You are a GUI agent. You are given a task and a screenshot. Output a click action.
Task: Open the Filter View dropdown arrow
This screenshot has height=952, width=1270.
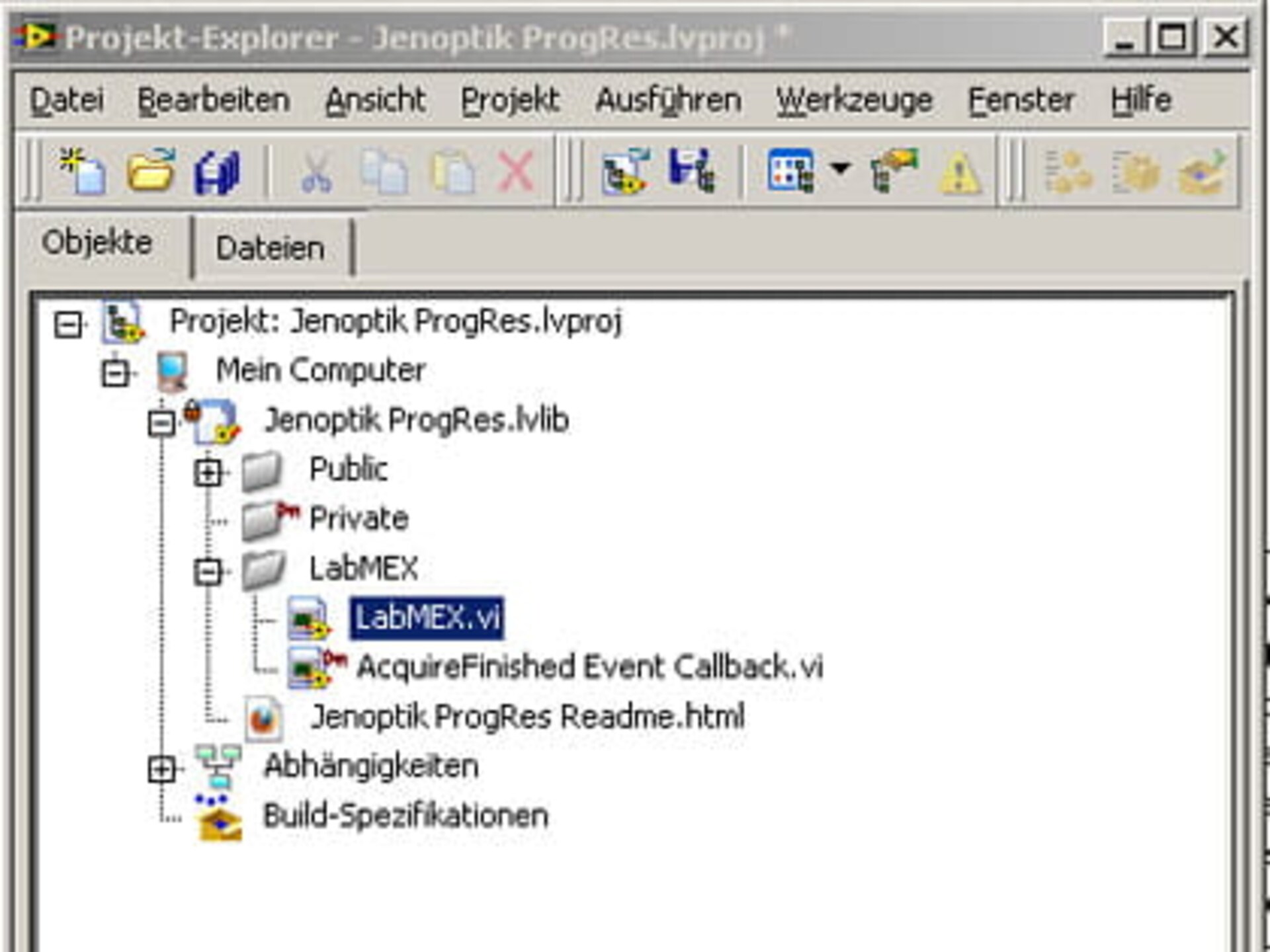tap(840, 168)
